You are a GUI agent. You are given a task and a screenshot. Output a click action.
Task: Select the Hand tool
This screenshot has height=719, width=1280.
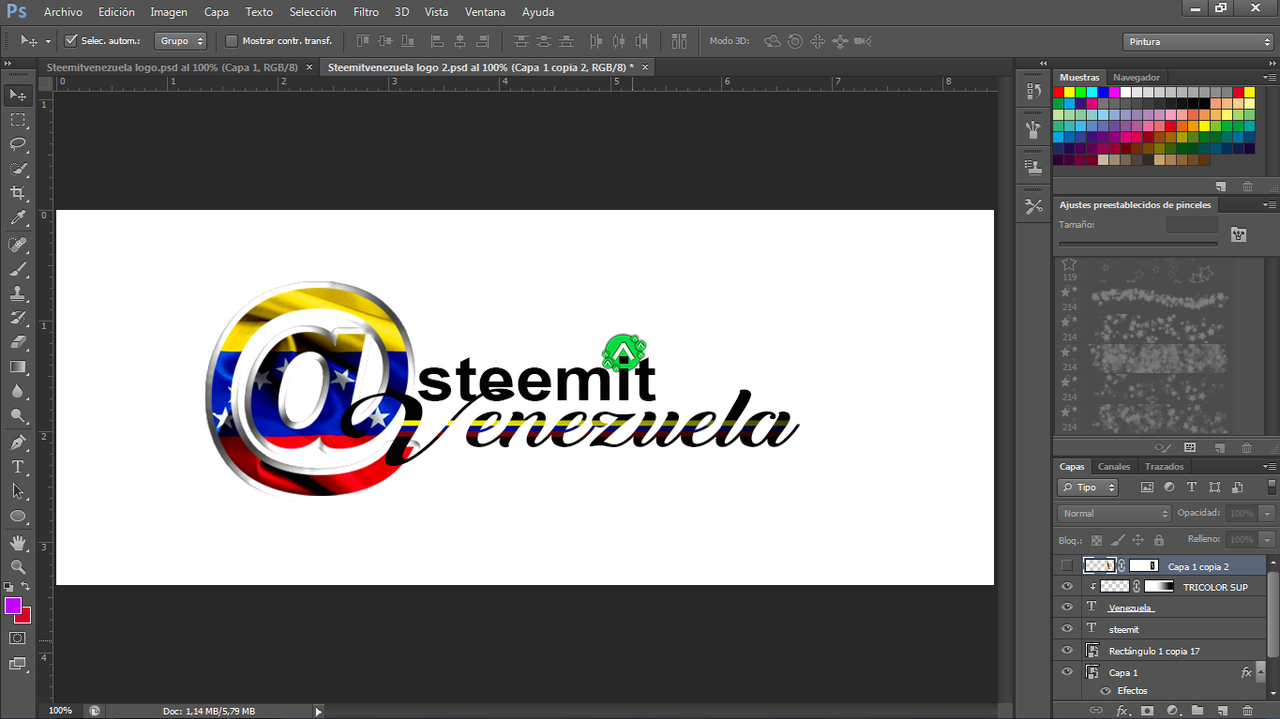18,543
